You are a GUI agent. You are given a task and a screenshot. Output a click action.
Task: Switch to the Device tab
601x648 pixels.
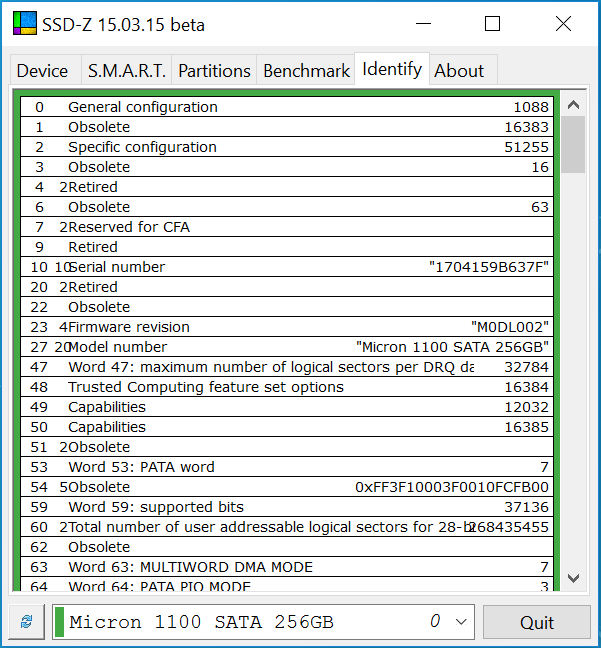(43, 71)
